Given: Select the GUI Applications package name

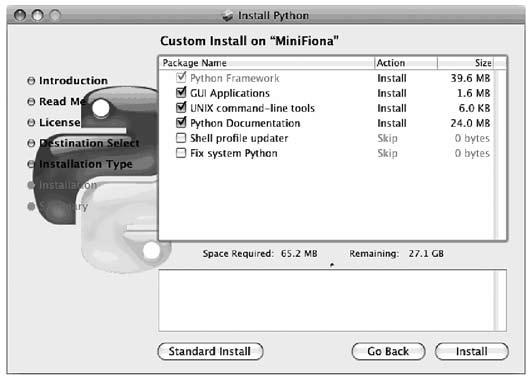Looking at the screenshot, I should pos(230,93).
